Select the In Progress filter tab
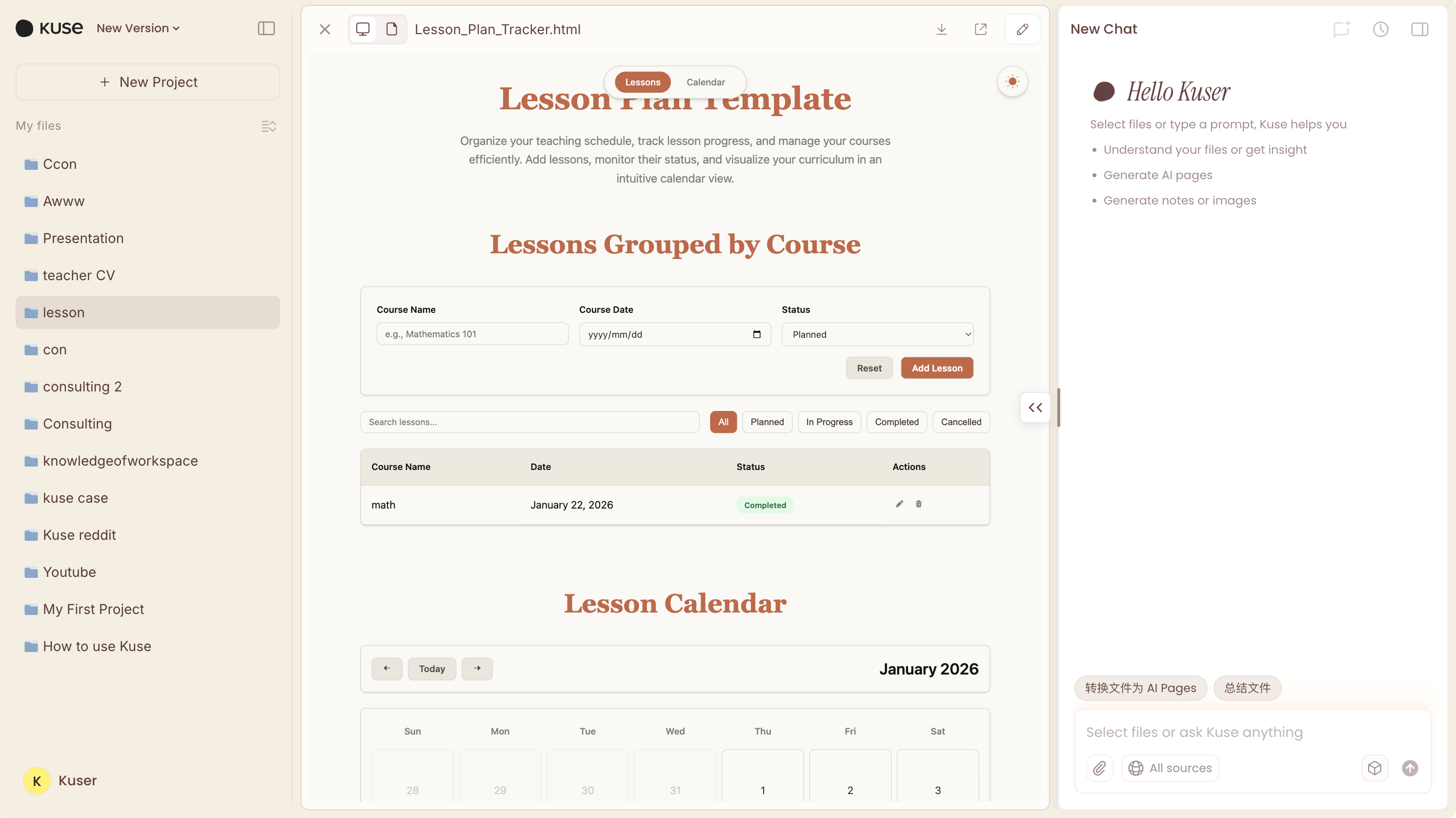 tap(829, 421)
